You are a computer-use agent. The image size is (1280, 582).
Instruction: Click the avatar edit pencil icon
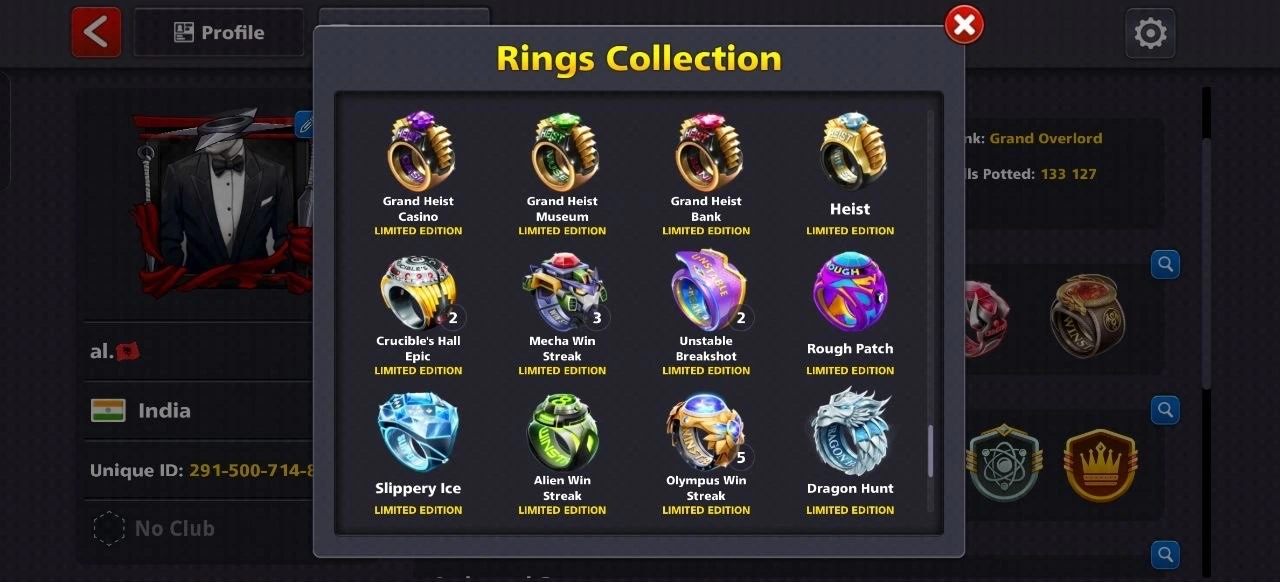[x=305, y=124]
